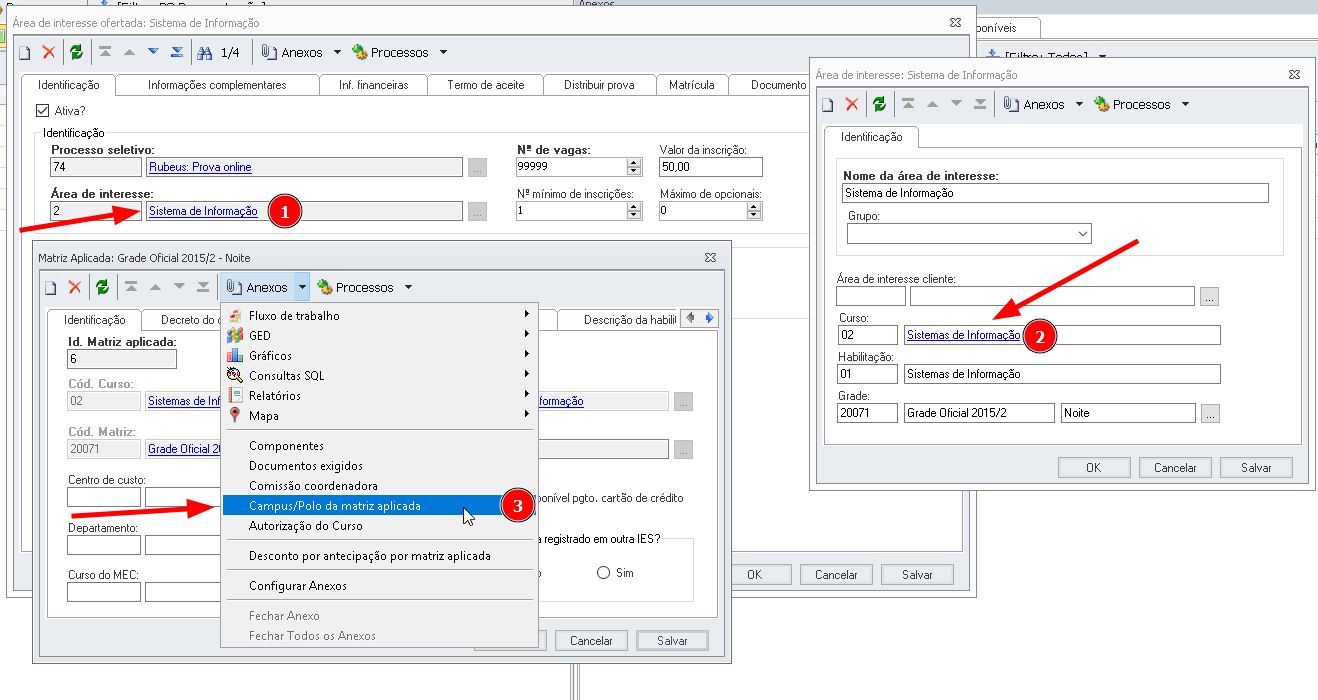The height and width of the screenshot is (700, 1318).
Task: Expand Processos dropdown arrow in Área de interesse ofertada
Action: click(x=443, y=52)
